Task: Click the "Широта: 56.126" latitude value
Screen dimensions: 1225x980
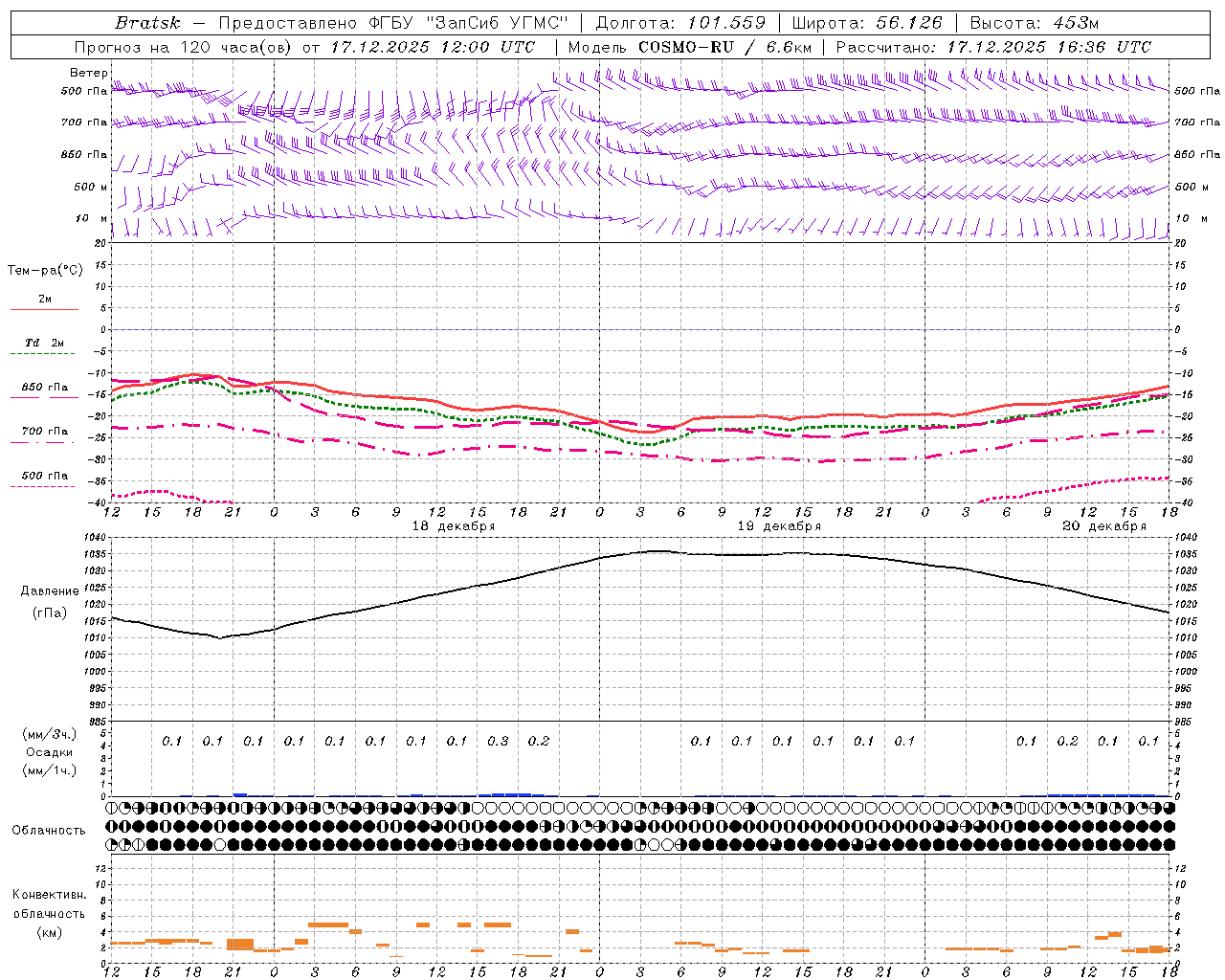Action: (867, 23)
